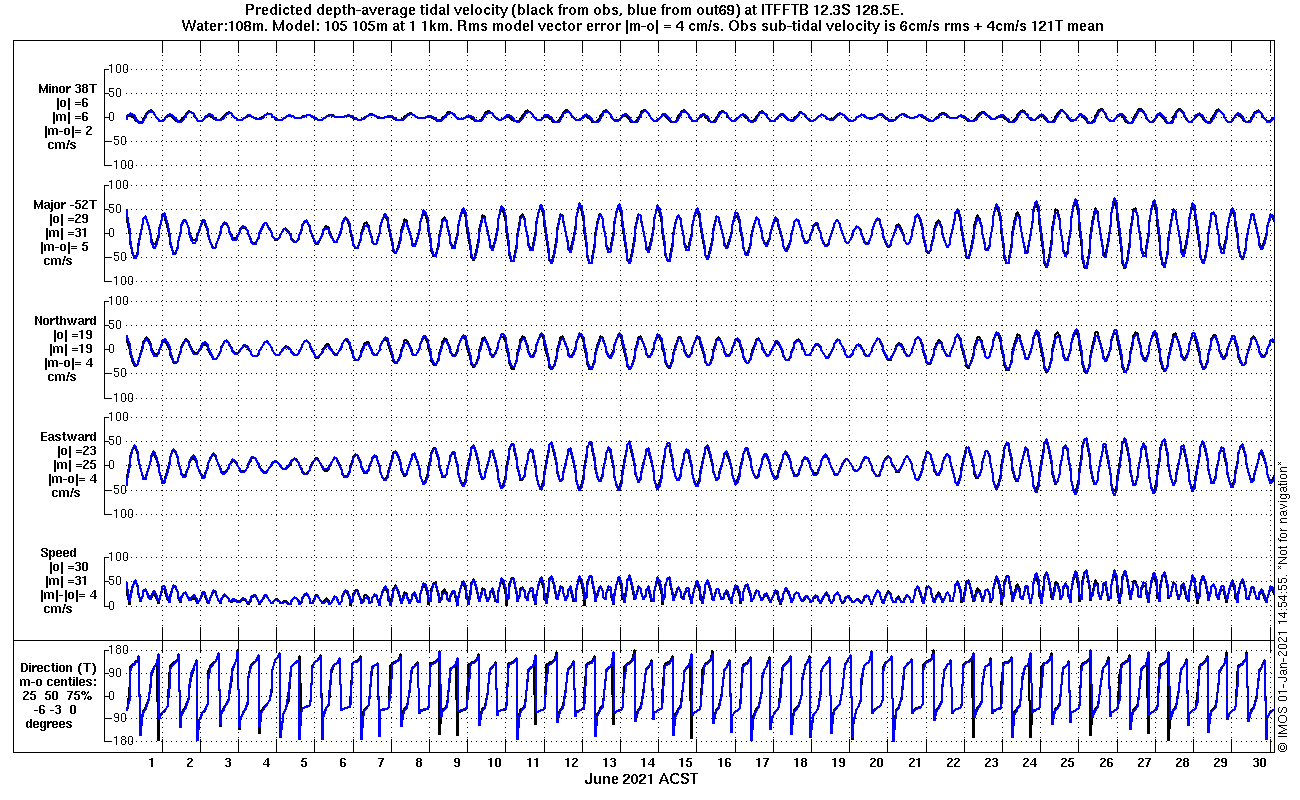The height and width of the screenshot is (800, 1300).
Task: Click '|o| =19' in the Northward panel
Action: coord(73,335)
